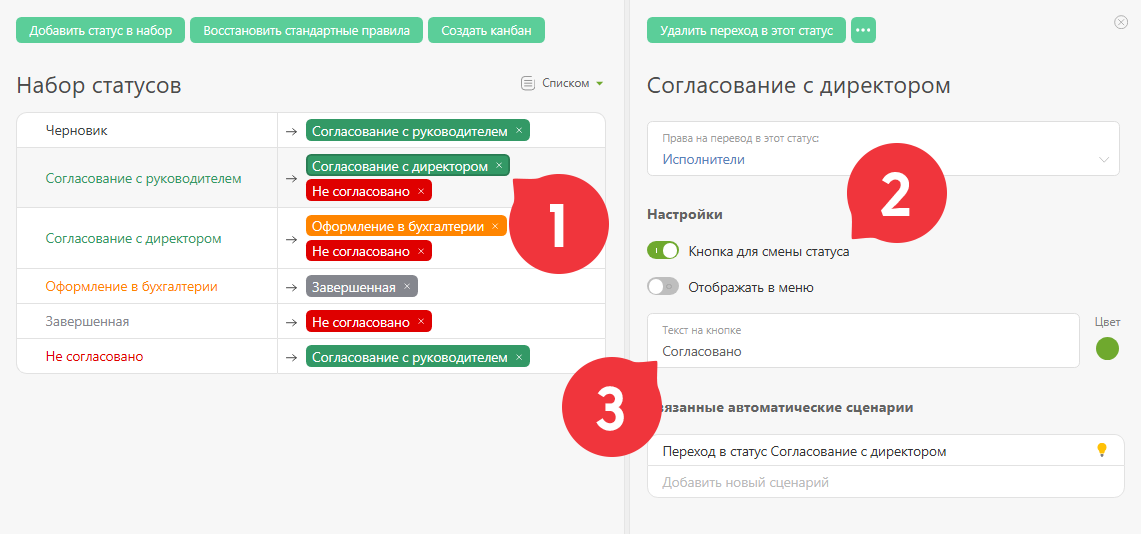This screenshot has width=1141, height=534.
Task: Click the list view icon near 'Списком'
Action: pos(528,83)
